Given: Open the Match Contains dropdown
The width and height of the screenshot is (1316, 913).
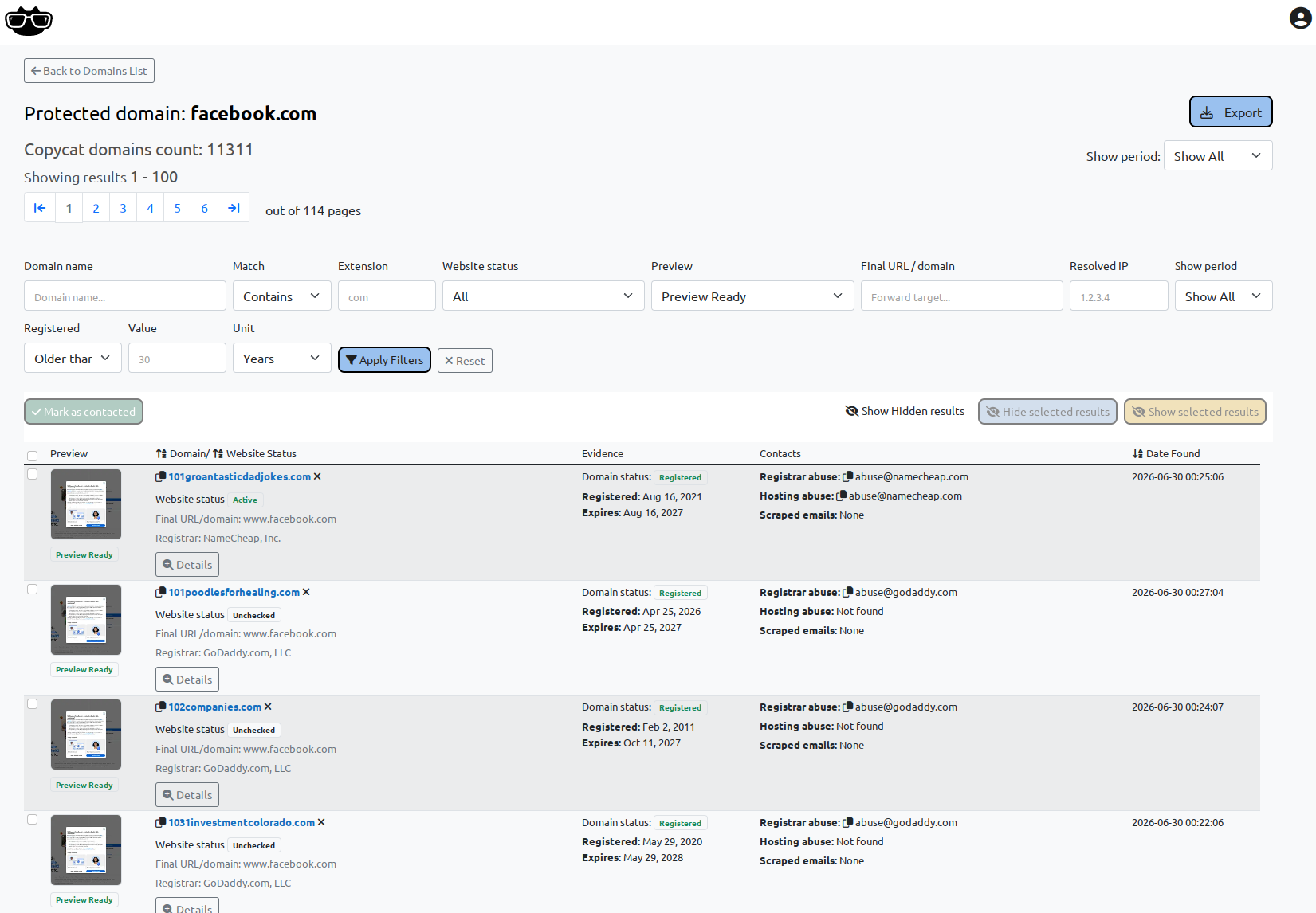Looking at the screenshot, I should pos(281,296).
